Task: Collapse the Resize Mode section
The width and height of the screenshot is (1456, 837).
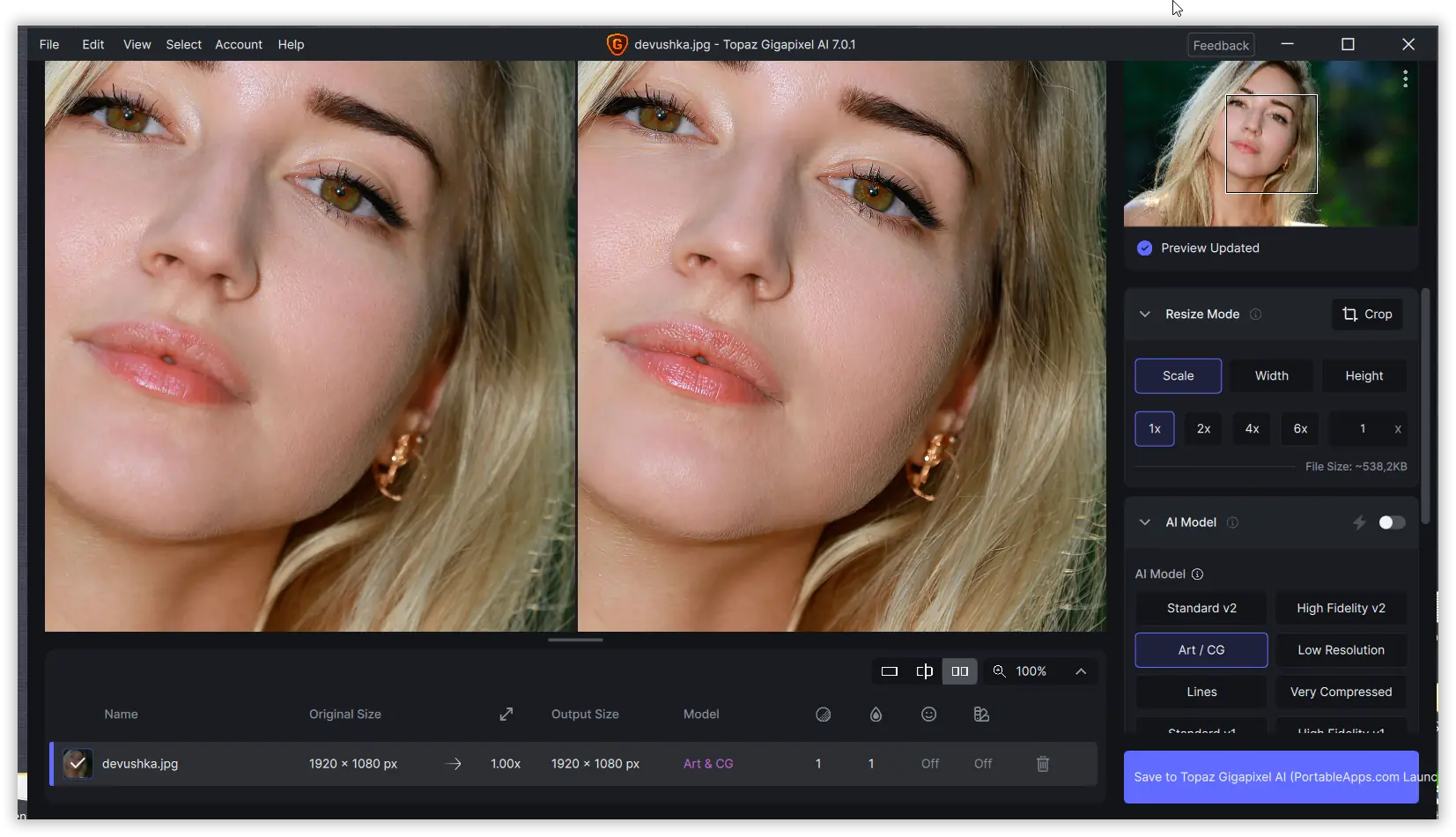Action: pyautogui.click(x=1144, y=315)
